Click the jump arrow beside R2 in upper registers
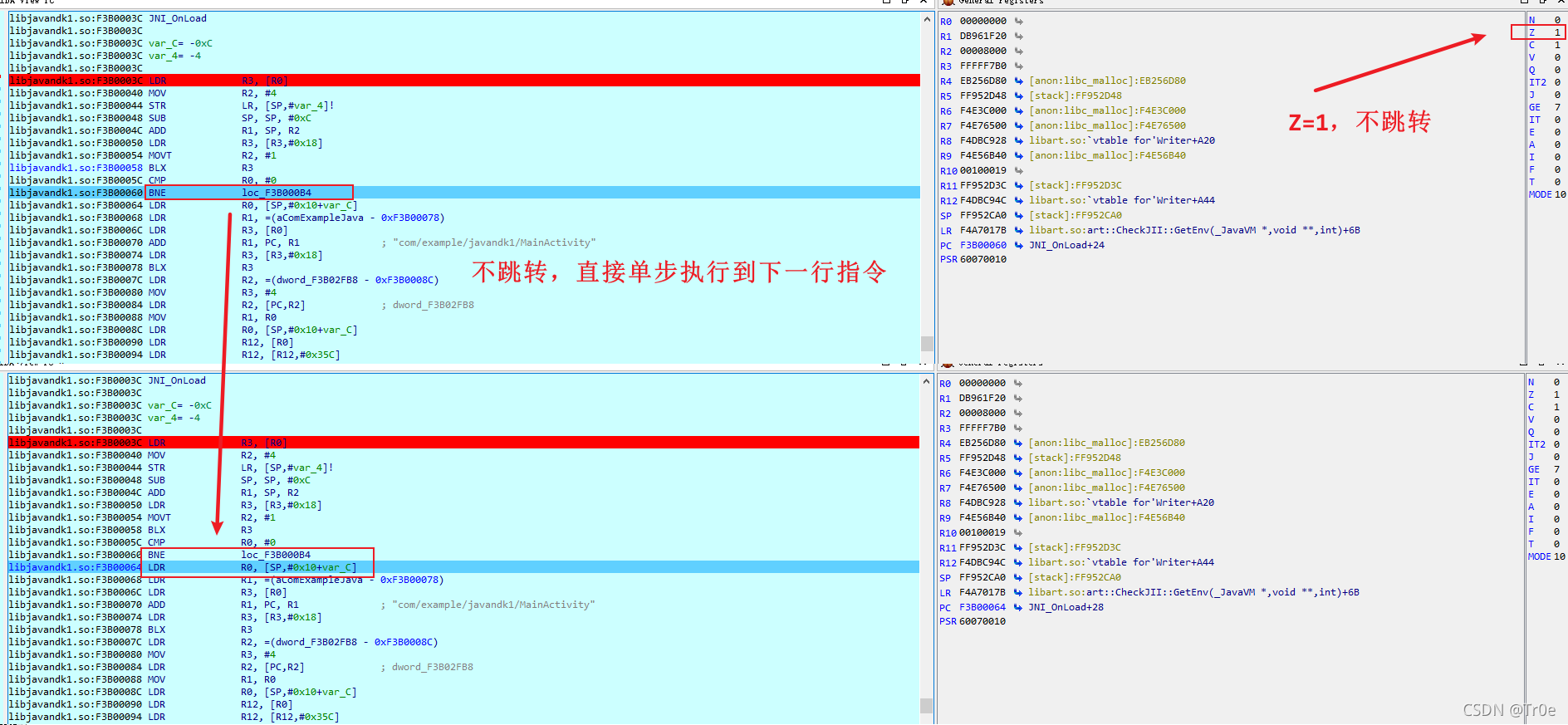1568x725 pixels. coord(1018,51)
